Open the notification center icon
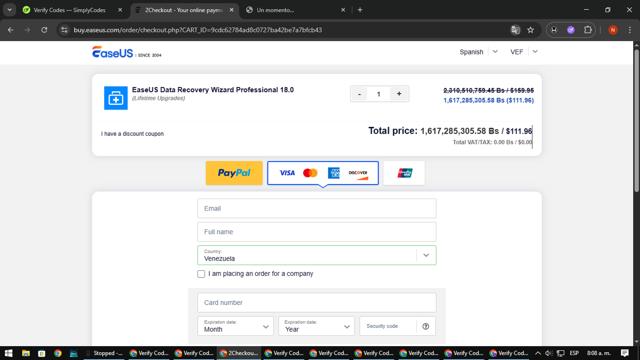Viewport: 640px width, 360px height. point(625,353)
